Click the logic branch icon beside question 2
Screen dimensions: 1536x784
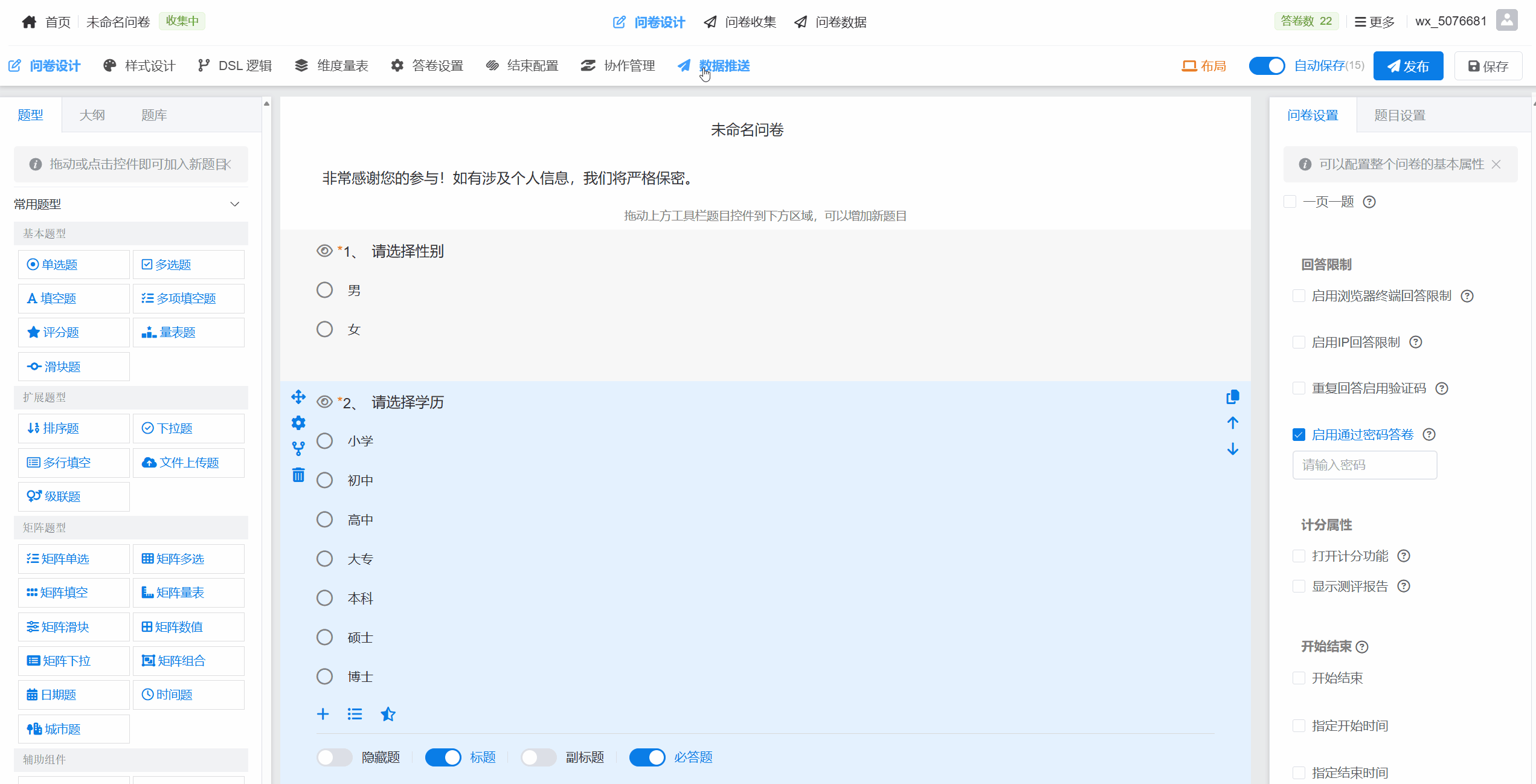pyautogui.click(x=298, y=449)
